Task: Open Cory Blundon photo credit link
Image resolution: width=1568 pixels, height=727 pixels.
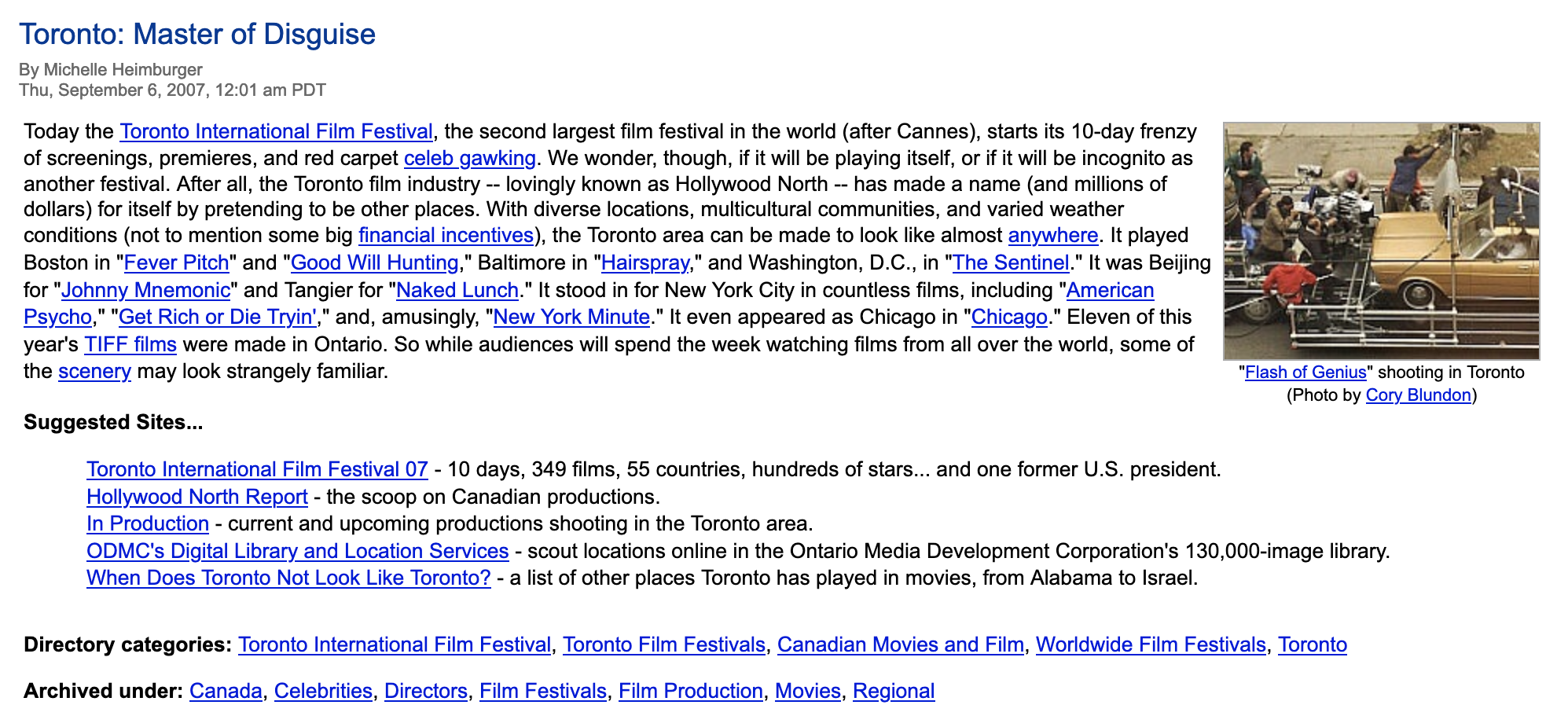Action: pos(1418,395)
